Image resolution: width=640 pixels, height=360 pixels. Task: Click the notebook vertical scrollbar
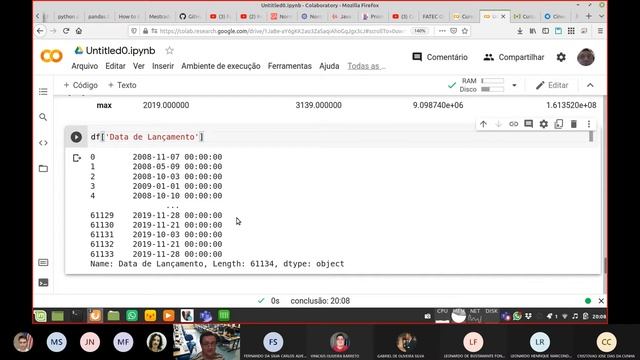[604, 265]
